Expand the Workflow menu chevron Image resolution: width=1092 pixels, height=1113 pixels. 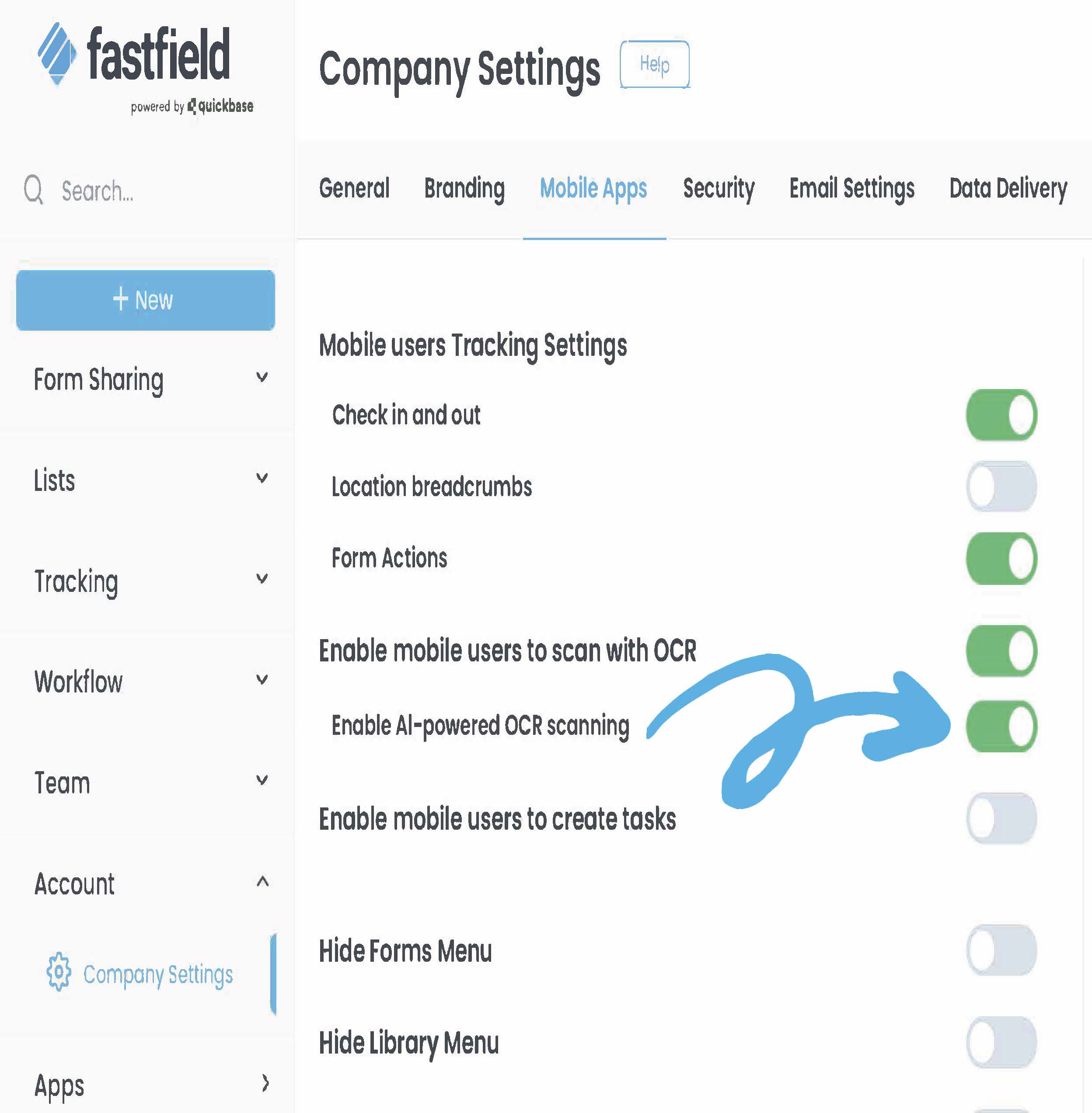(x=262, y=680)
